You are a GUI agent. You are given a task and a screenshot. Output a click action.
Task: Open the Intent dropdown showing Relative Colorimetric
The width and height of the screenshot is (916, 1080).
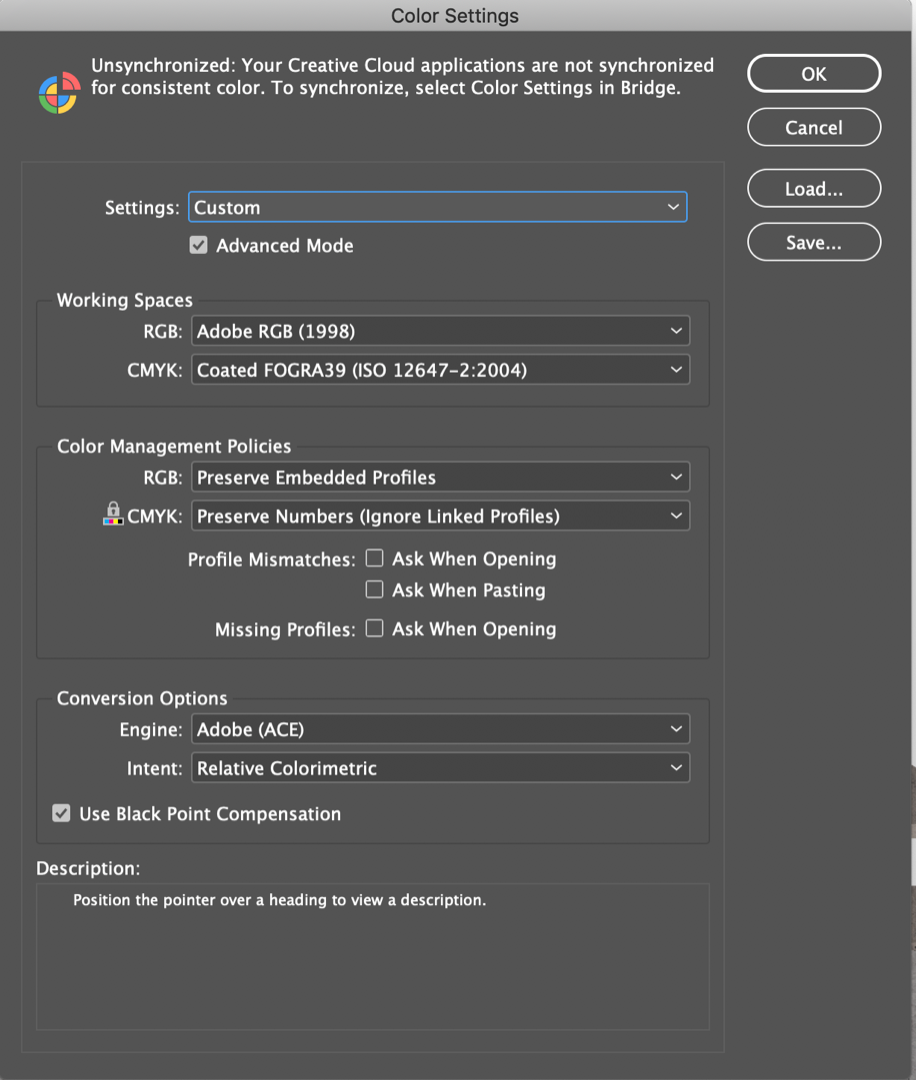tap(440, 768)
